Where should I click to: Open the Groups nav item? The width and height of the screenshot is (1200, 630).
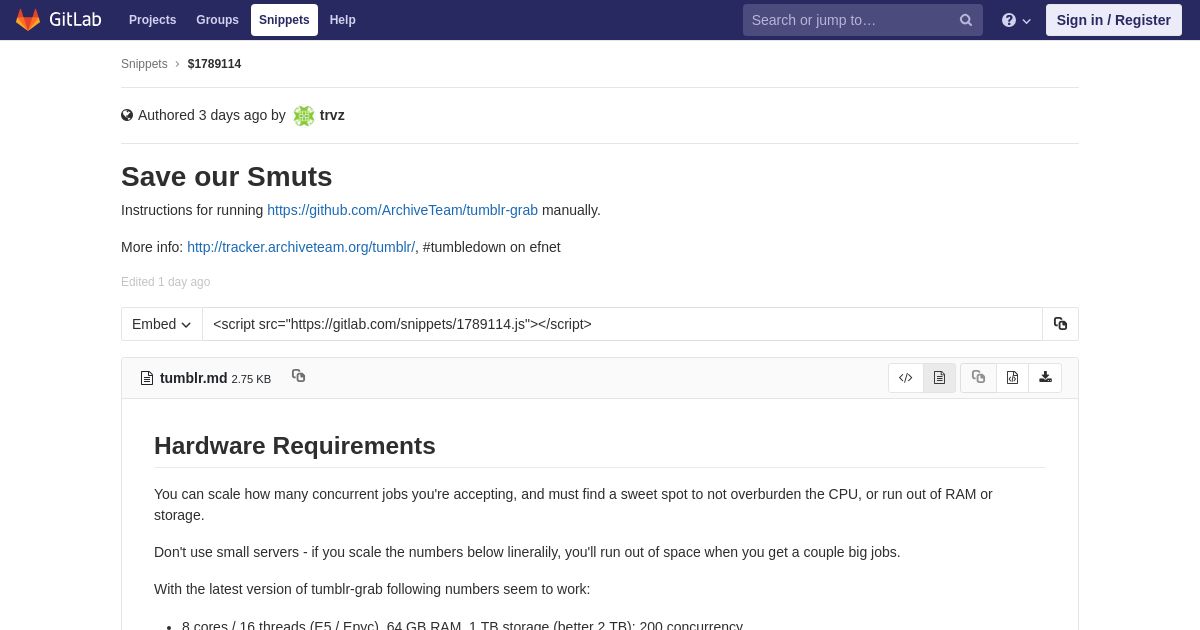217,20
